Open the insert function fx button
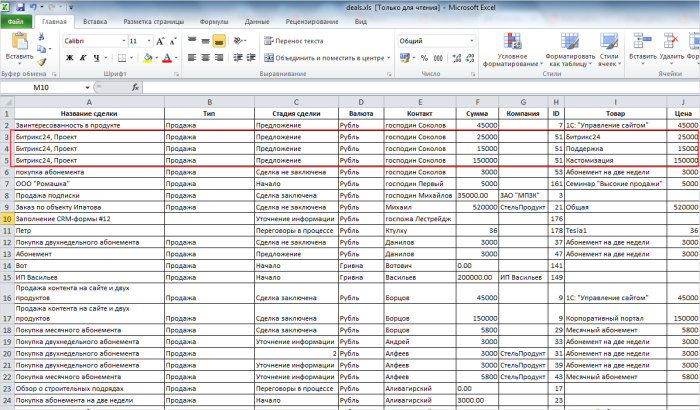This screenshot has width=700, height=410. coord(135,88)
